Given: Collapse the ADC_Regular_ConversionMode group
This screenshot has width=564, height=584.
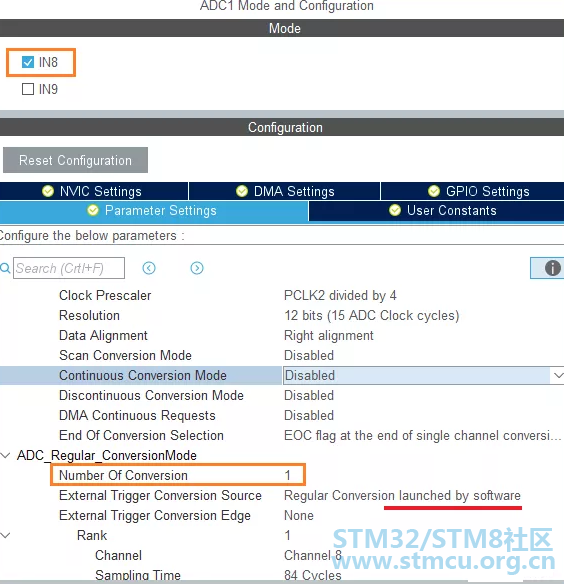Looking at the screenshot, I should coord(5,455).
